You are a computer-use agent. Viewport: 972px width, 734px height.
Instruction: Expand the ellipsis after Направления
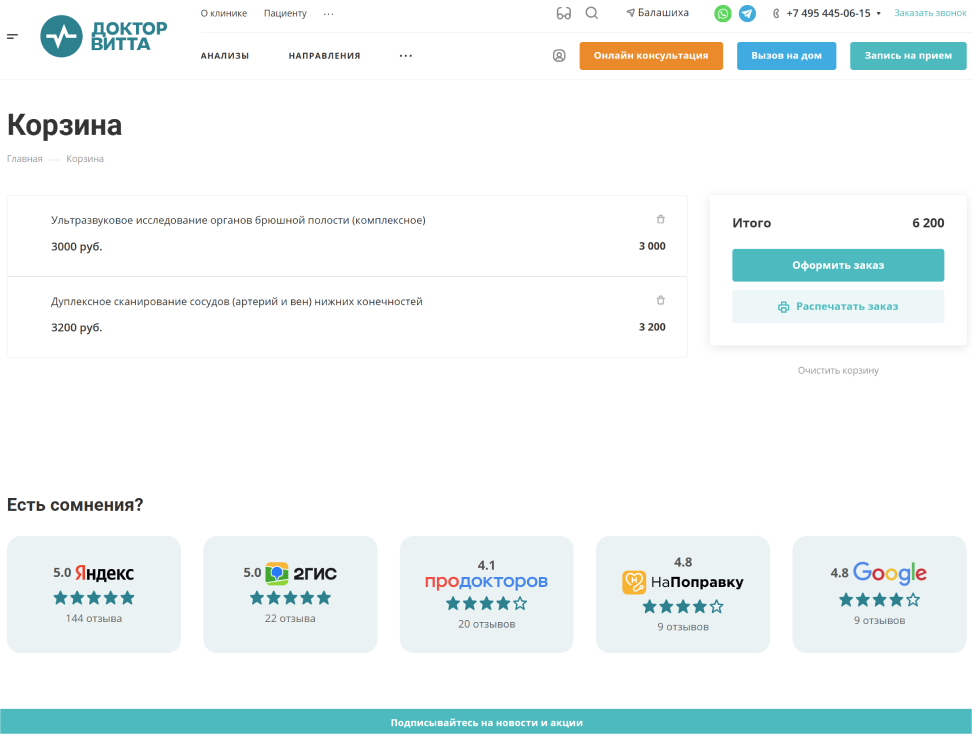[x=405, y=56]
